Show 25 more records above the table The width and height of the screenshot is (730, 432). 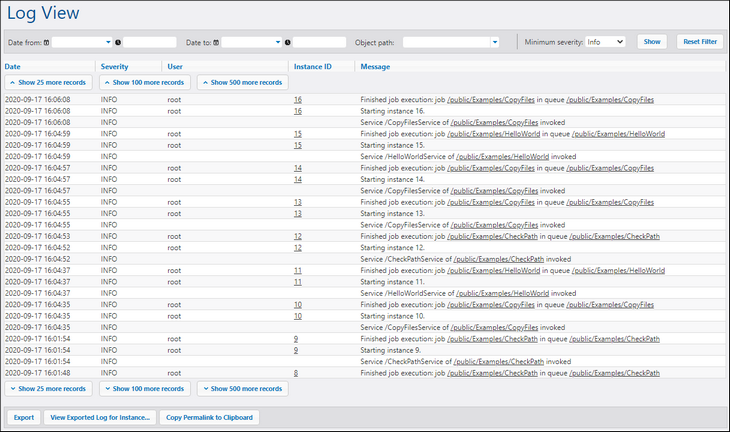point(48,82)
